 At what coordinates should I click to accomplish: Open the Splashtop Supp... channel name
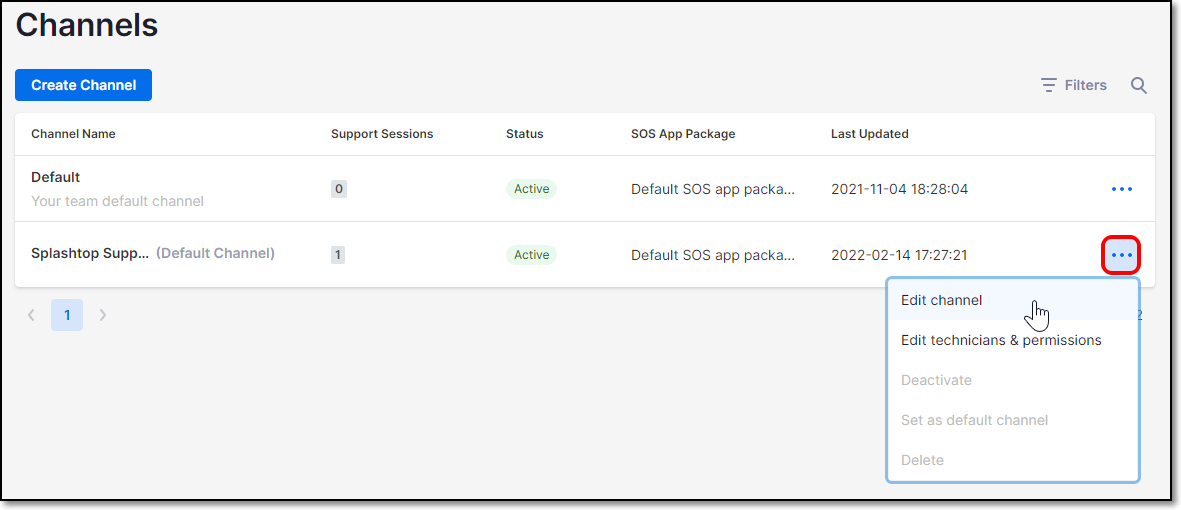tap(90, 254)
